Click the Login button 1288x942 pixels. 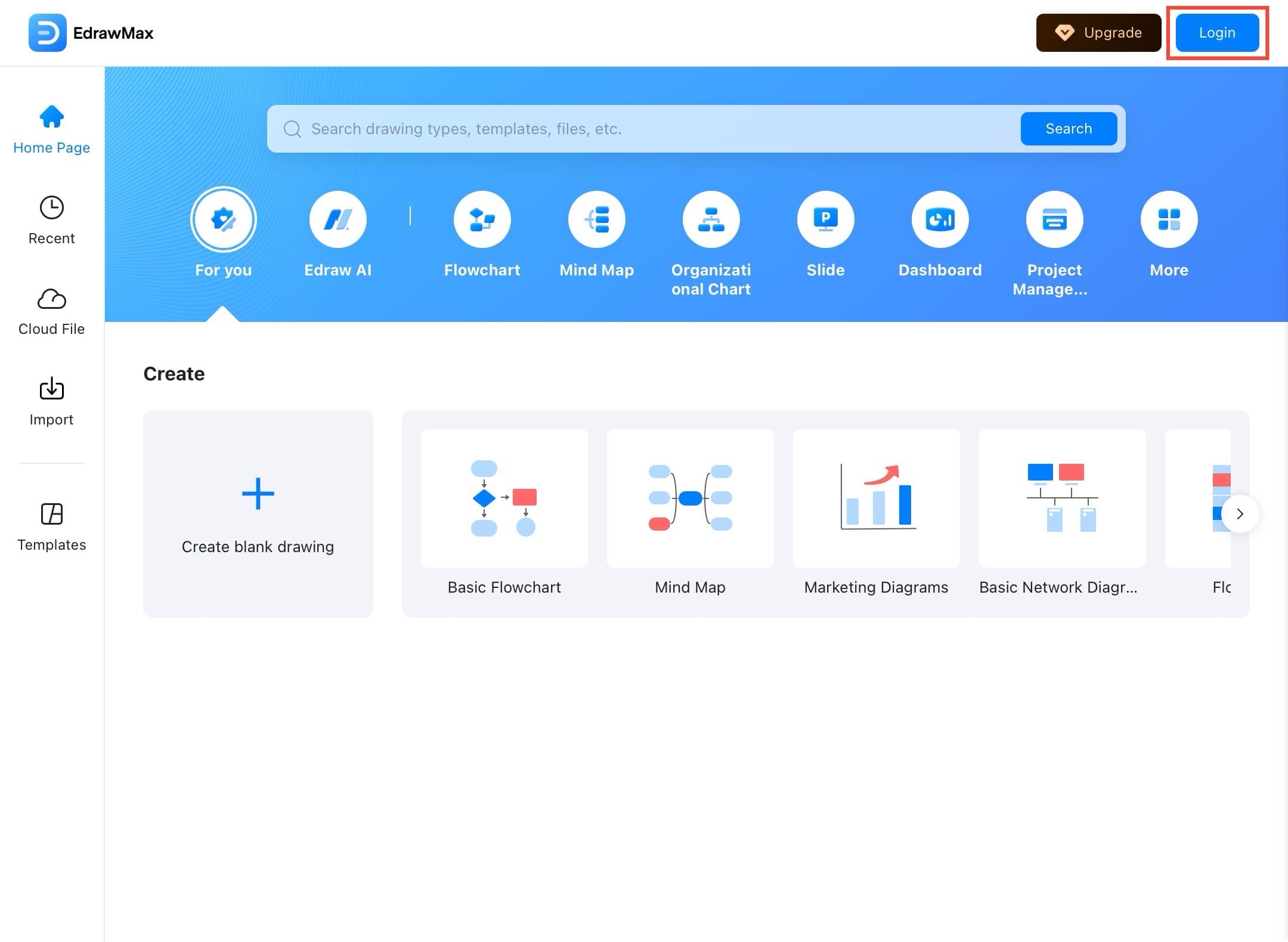[1216, 33]
